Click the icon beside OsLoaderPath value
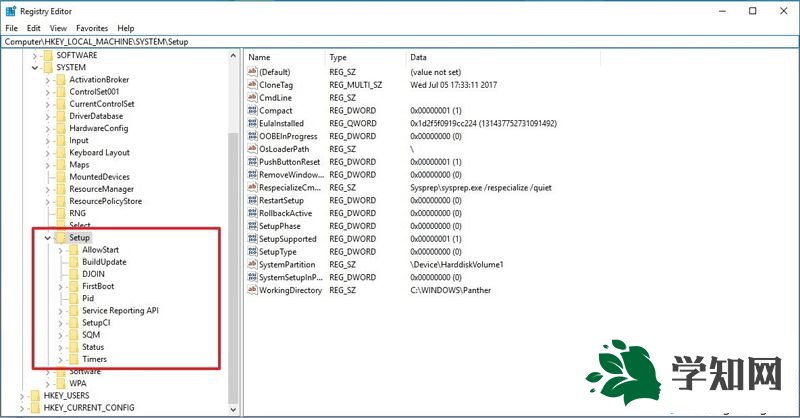The width and height of the screenshot is (800, 418). coord(252,149)
